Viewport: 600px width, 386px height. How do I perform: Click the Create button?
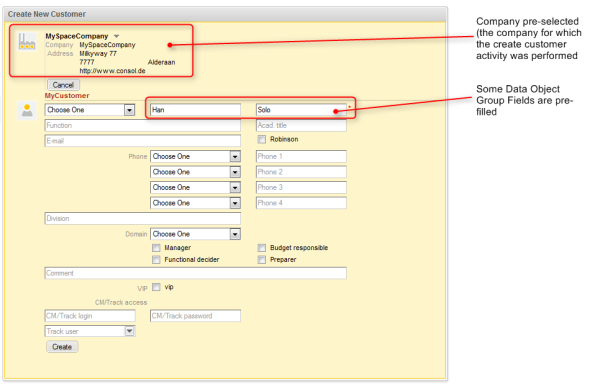tap(62, 347)
